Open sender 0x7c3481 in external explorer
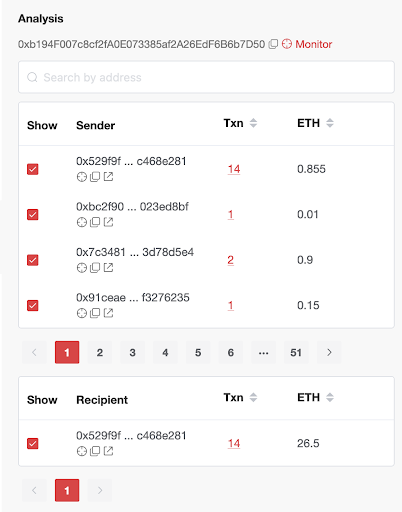 click(108, 267)
